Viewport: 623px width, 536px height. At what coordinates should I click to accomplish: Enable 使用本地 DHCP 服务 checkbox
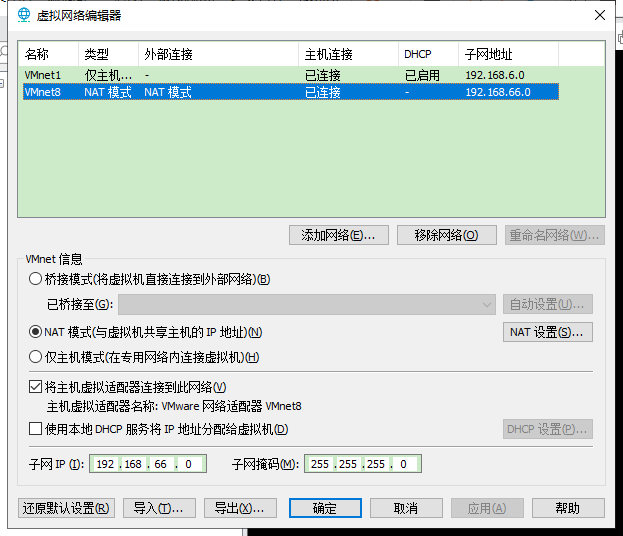pyautogui.click(x=35, y=429)
